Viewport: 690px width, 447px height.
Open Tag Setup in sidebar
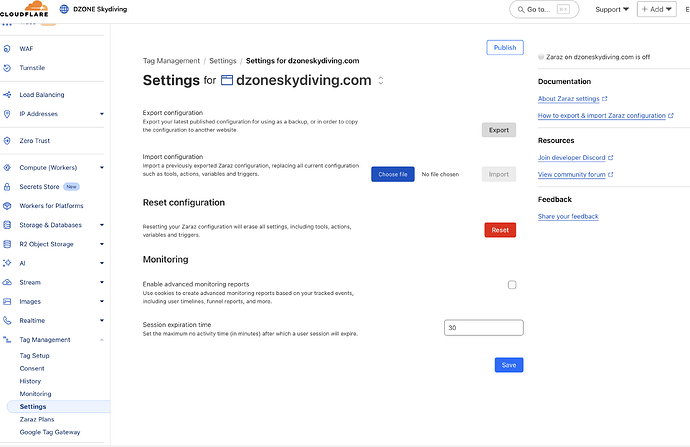34,355
